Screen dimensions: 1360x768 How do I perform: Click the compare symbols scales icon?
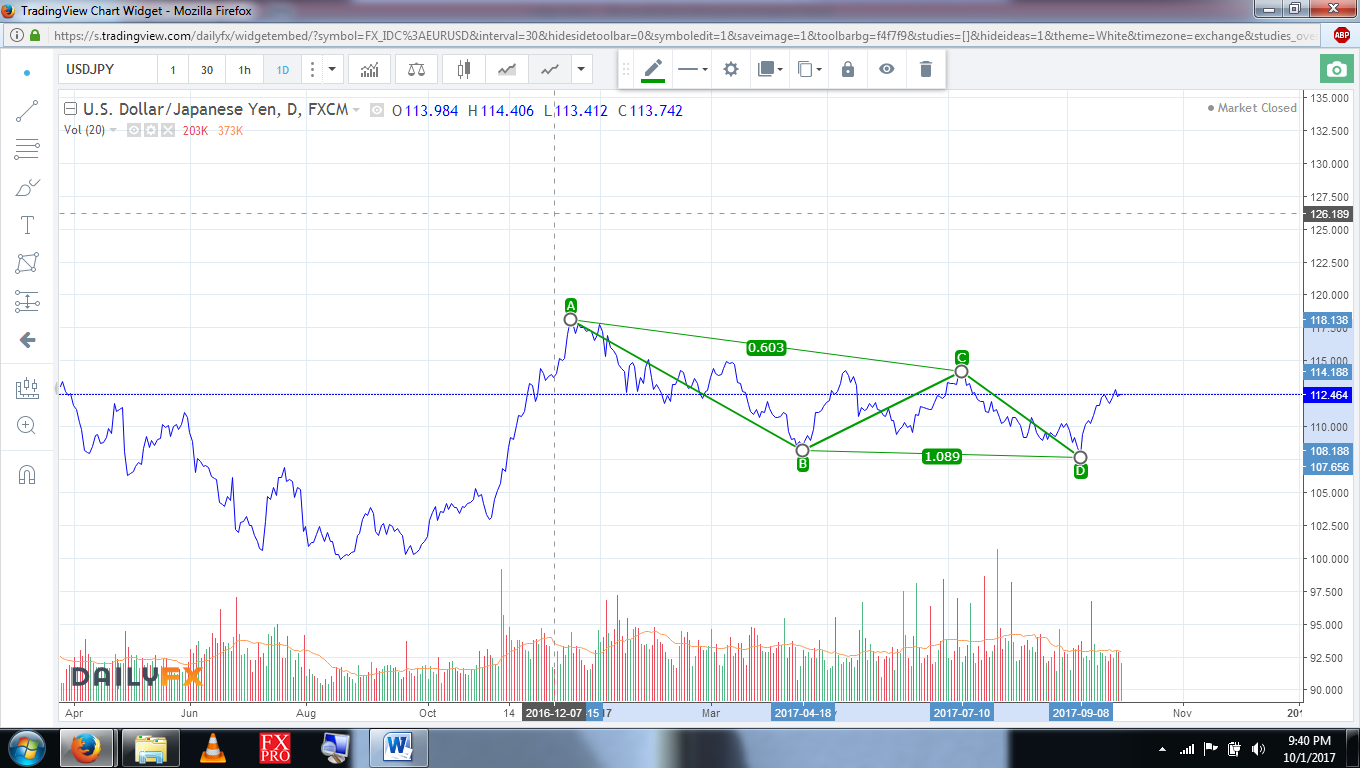416,70
